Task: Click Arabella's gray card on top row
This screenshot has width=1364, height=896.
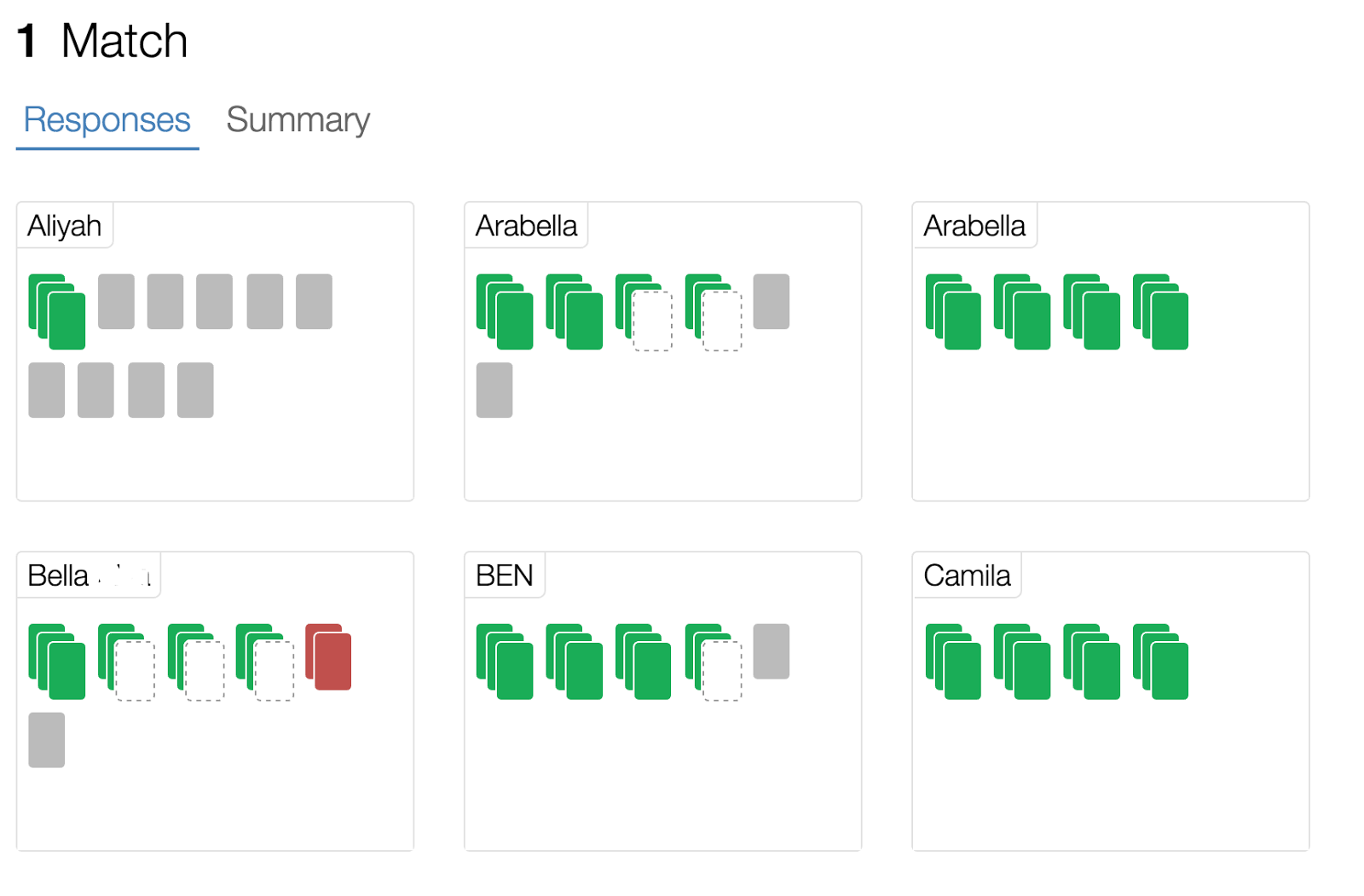Action: click(771, 301)
